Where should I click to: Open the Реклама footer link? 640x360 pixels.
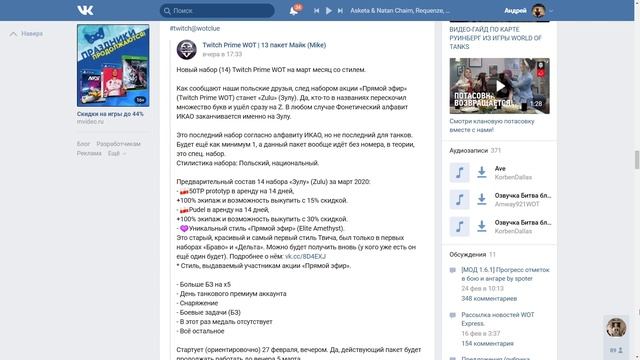point(89,153)
